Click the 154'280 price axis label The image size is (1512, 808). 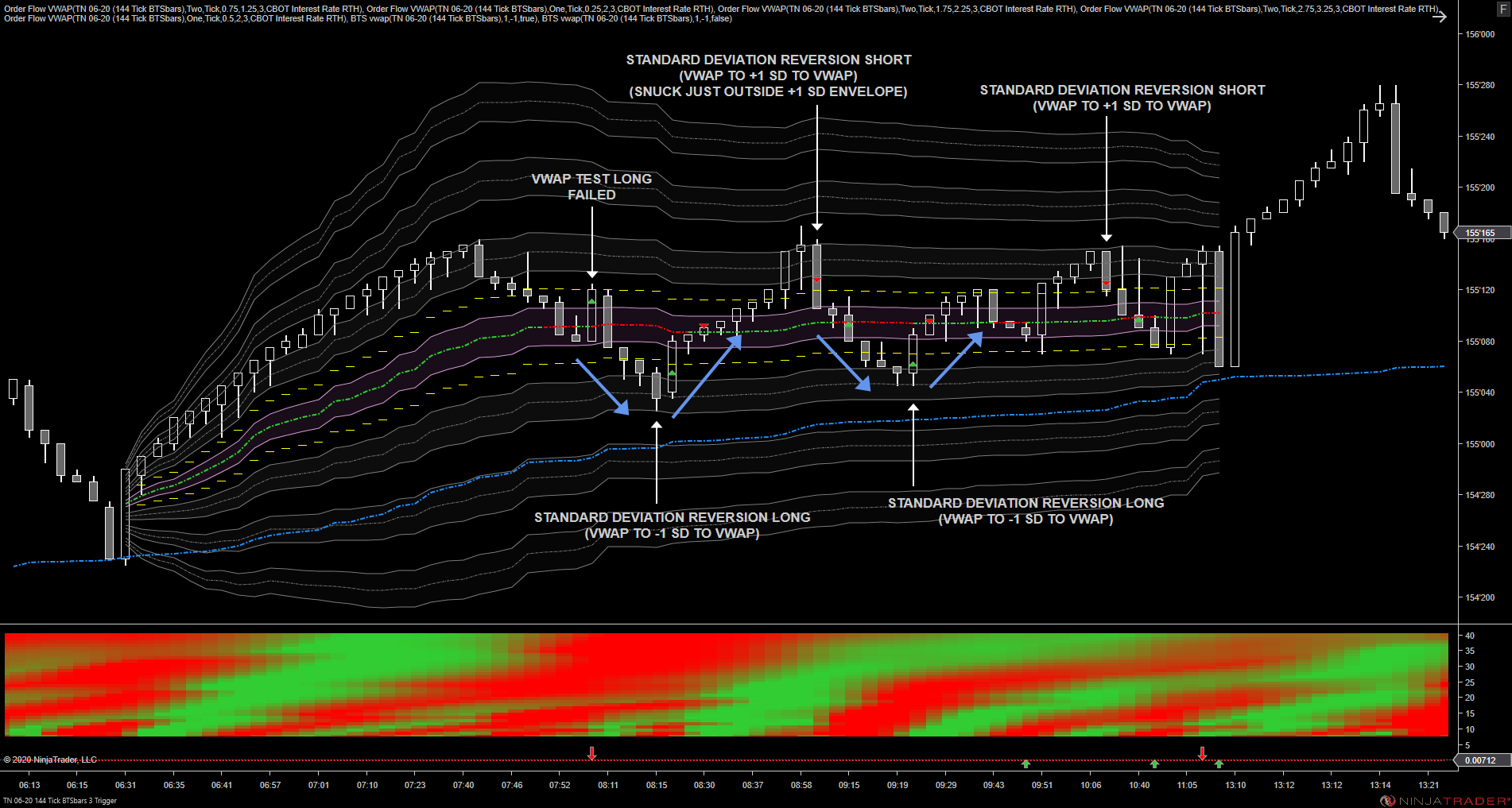(1479, 495)
